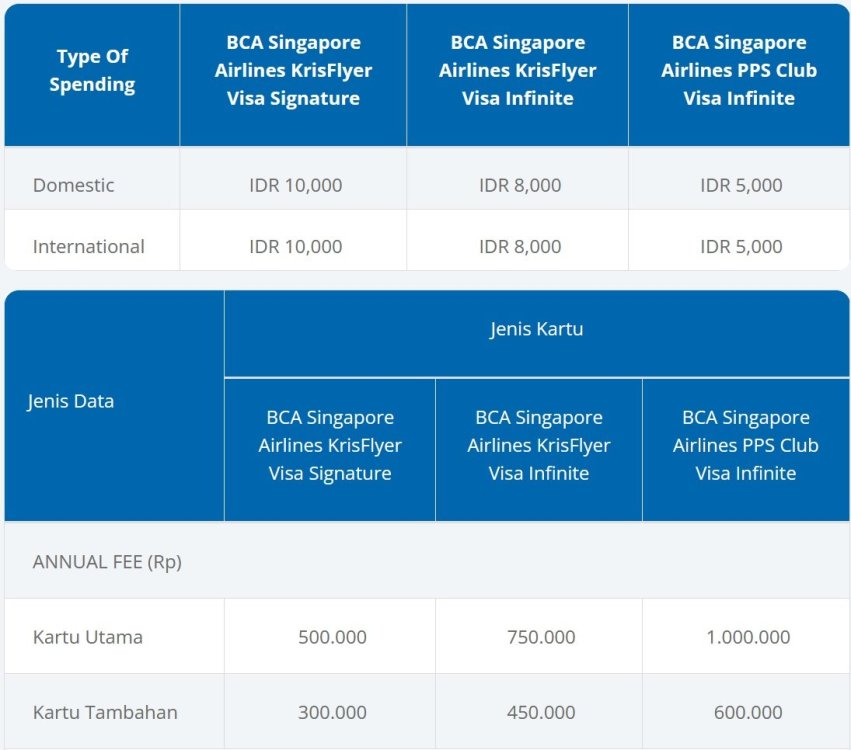Select the "Kartu Utama" row label
The height and width of the screenshot is (750, 851).
pyautogui.click(x=88, y=637)
